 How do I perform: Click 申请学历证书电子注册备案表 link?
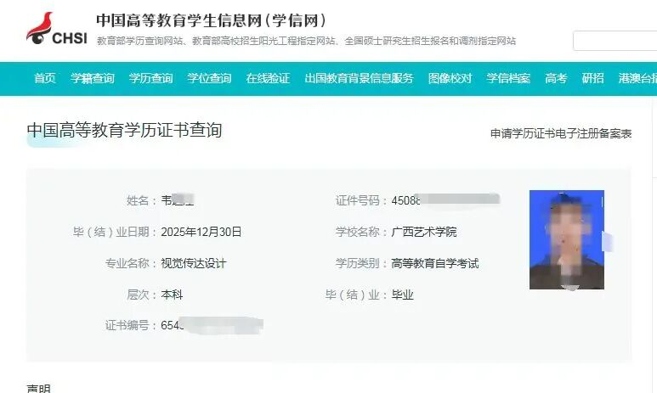[x=561, y=134]
